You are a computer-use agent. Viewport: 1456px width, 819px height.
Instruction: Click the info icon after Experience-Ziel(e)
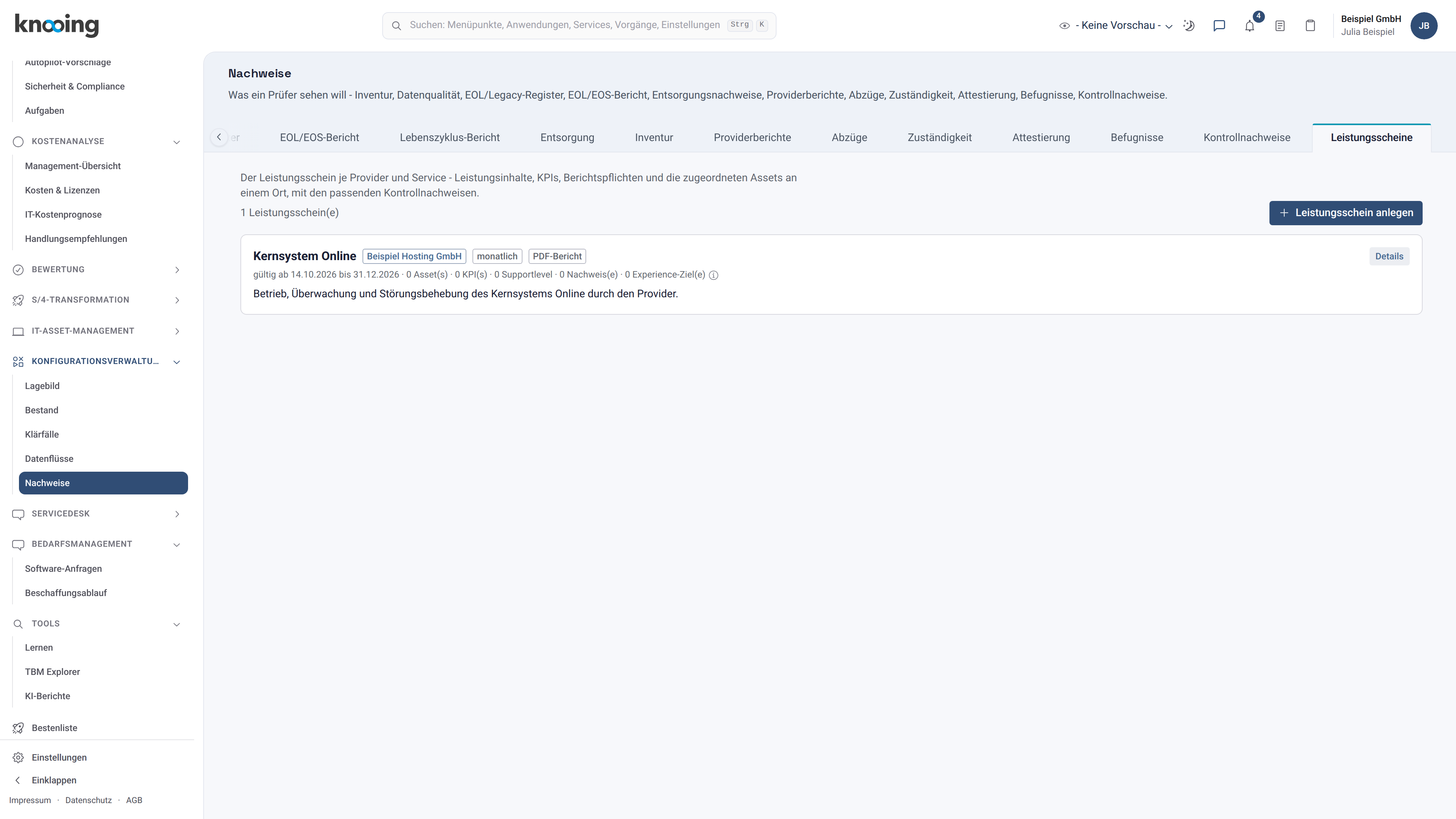714,275
